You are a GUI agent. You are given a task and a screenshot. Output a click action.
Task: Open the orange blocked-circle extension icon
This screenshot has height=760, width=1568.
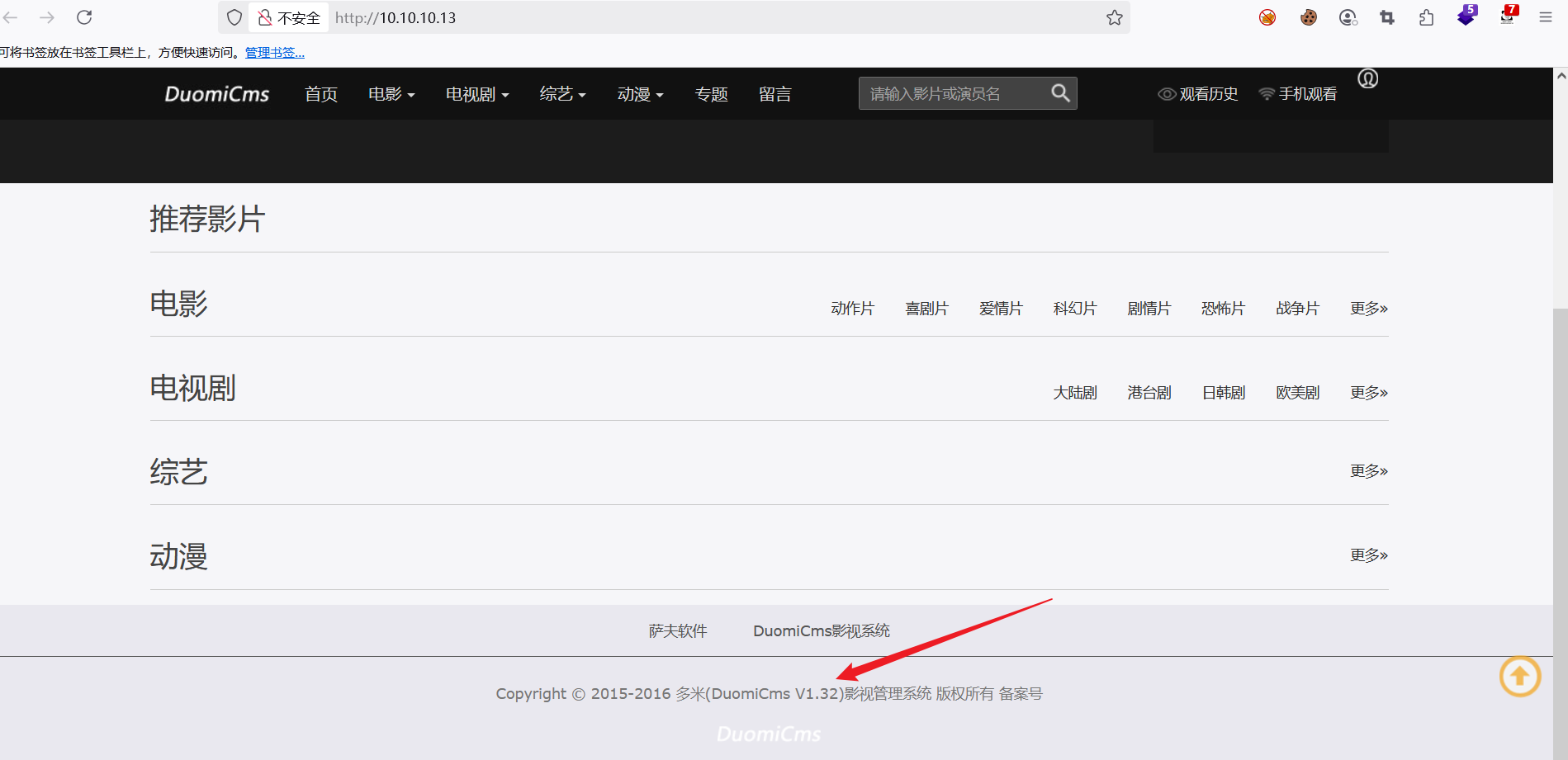[1267, 17]
